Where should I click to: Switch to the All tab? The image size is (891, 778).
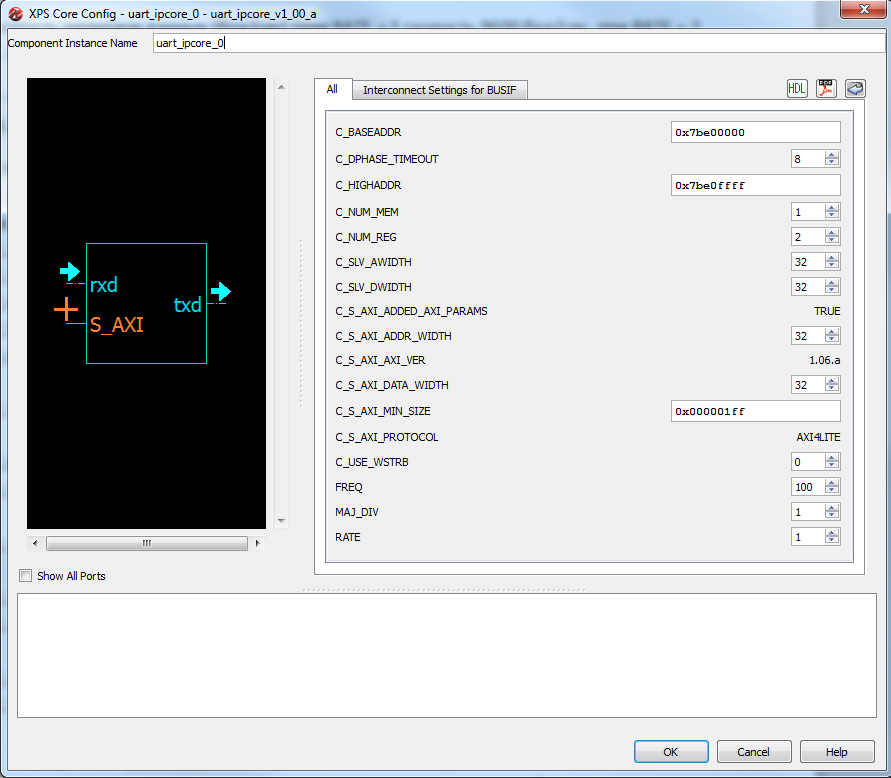click(x=332, y=89)
